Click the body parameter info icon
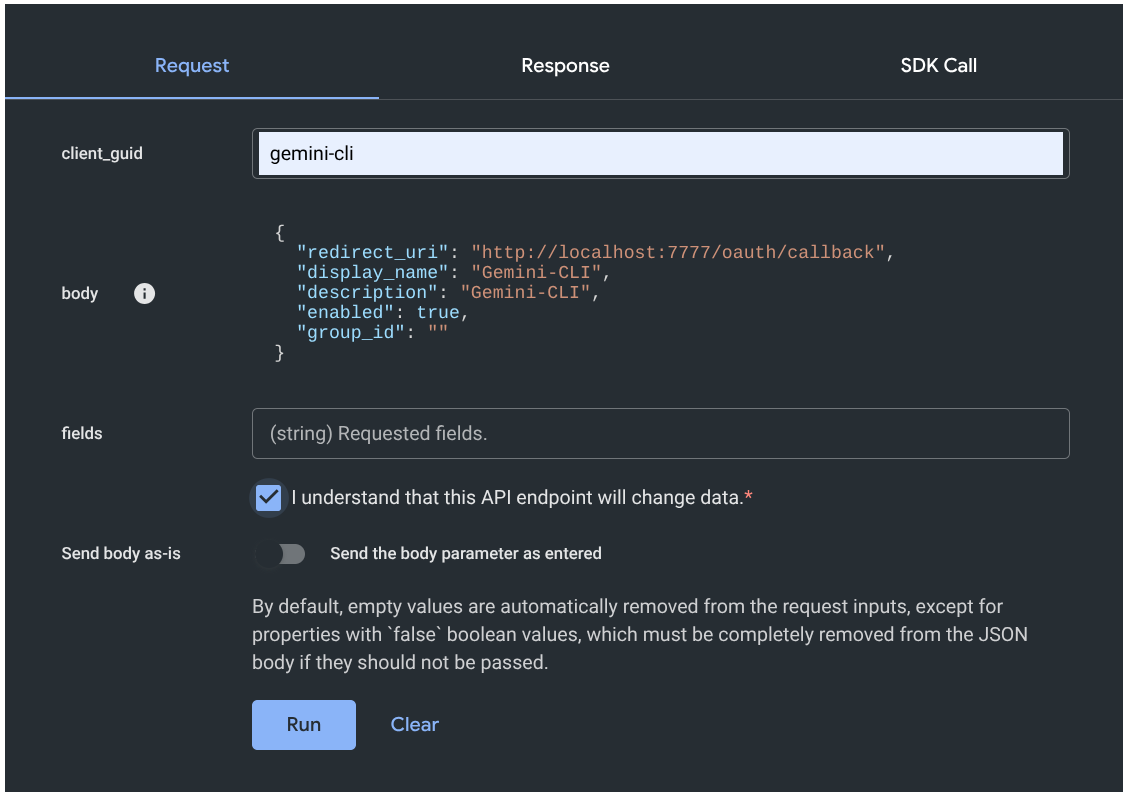The image size is (1123, 792). point(144,293)
